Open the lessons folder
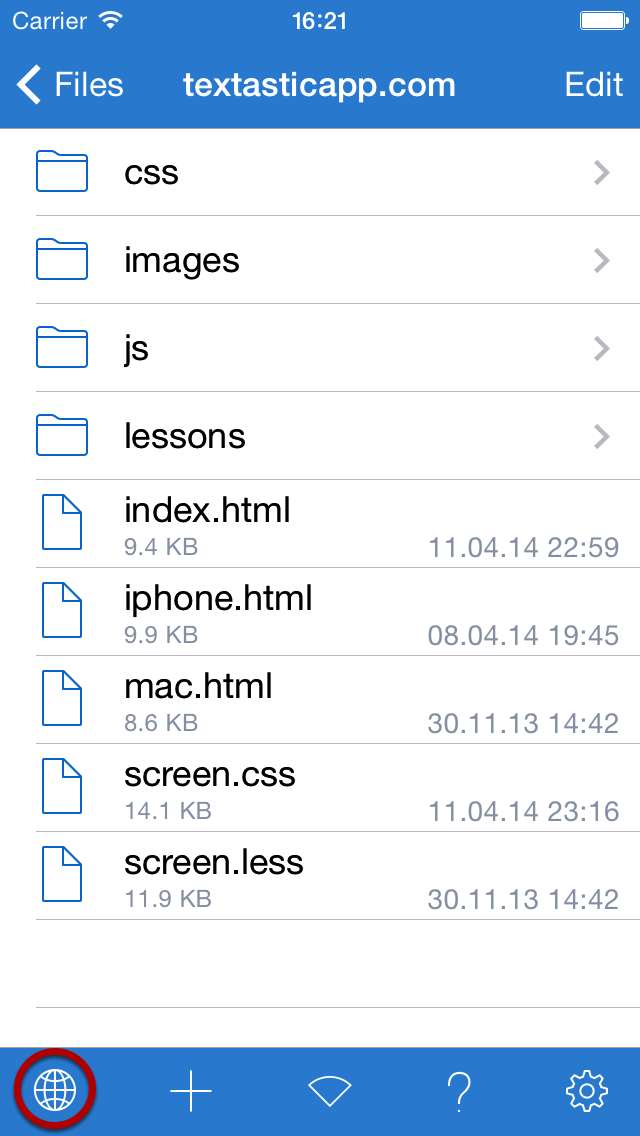This screenshot has height=1136, width=640. tap(320, 436)
